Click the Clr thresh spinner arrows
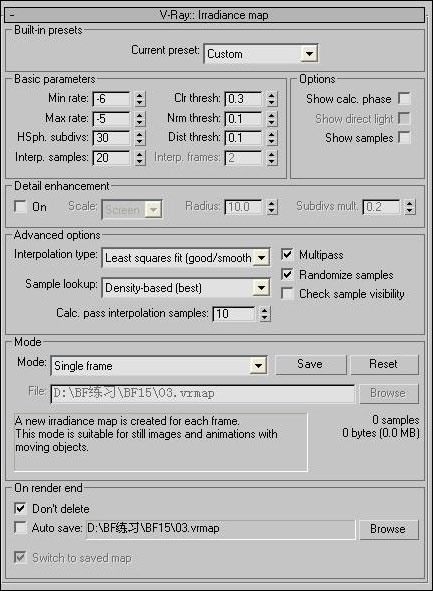Image resolution: width=433 pixels, height=591 pixels. [271, 99]
